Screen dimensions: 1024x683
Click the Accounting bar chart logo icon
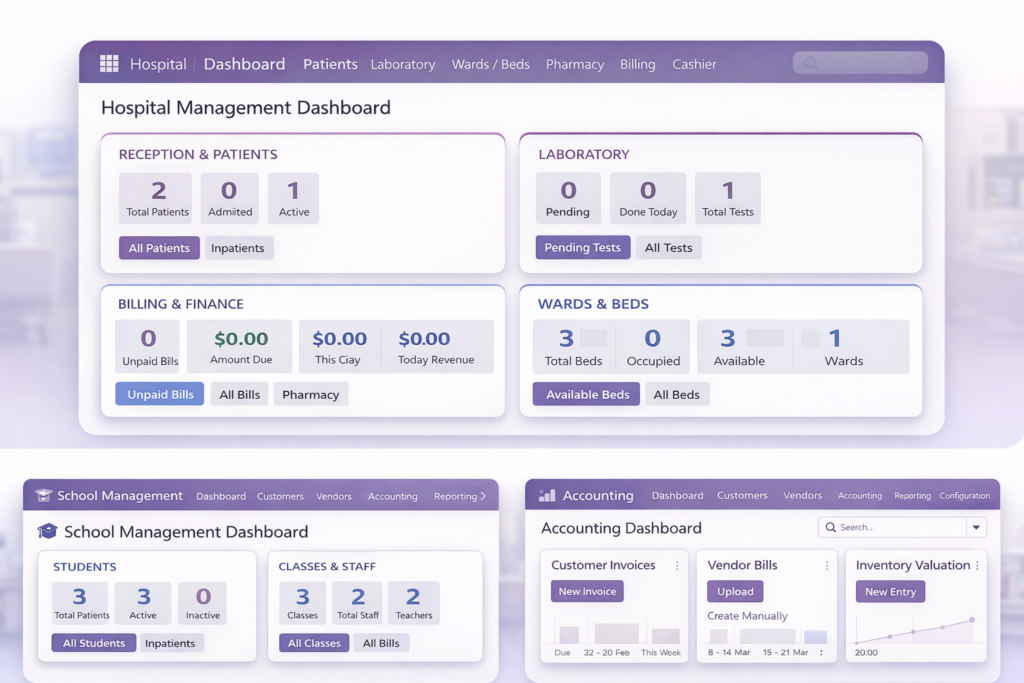[x=547, y=495]
